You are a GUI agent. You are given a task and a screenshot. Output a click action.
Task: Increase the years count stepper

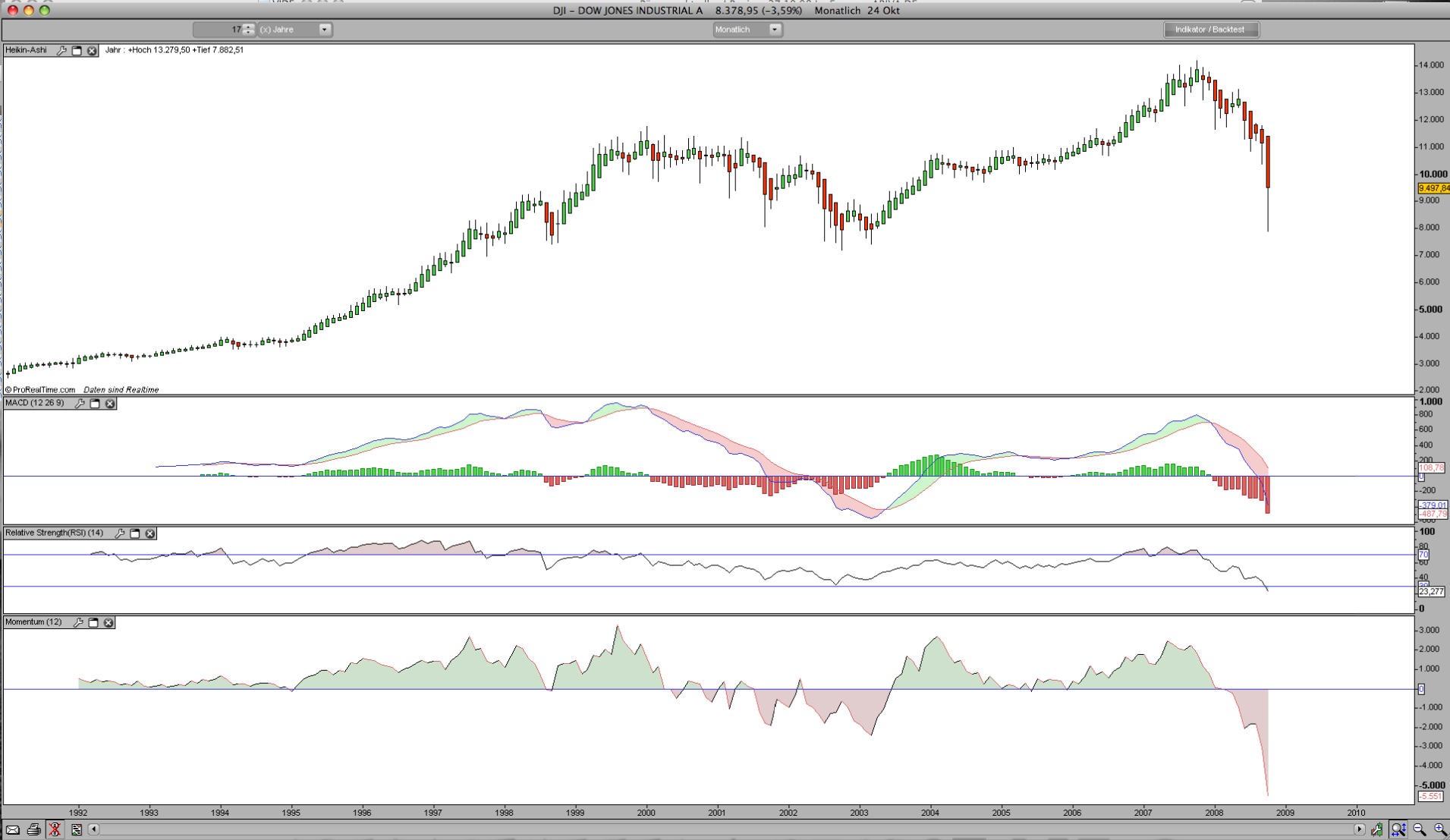[x=249, y=27]
